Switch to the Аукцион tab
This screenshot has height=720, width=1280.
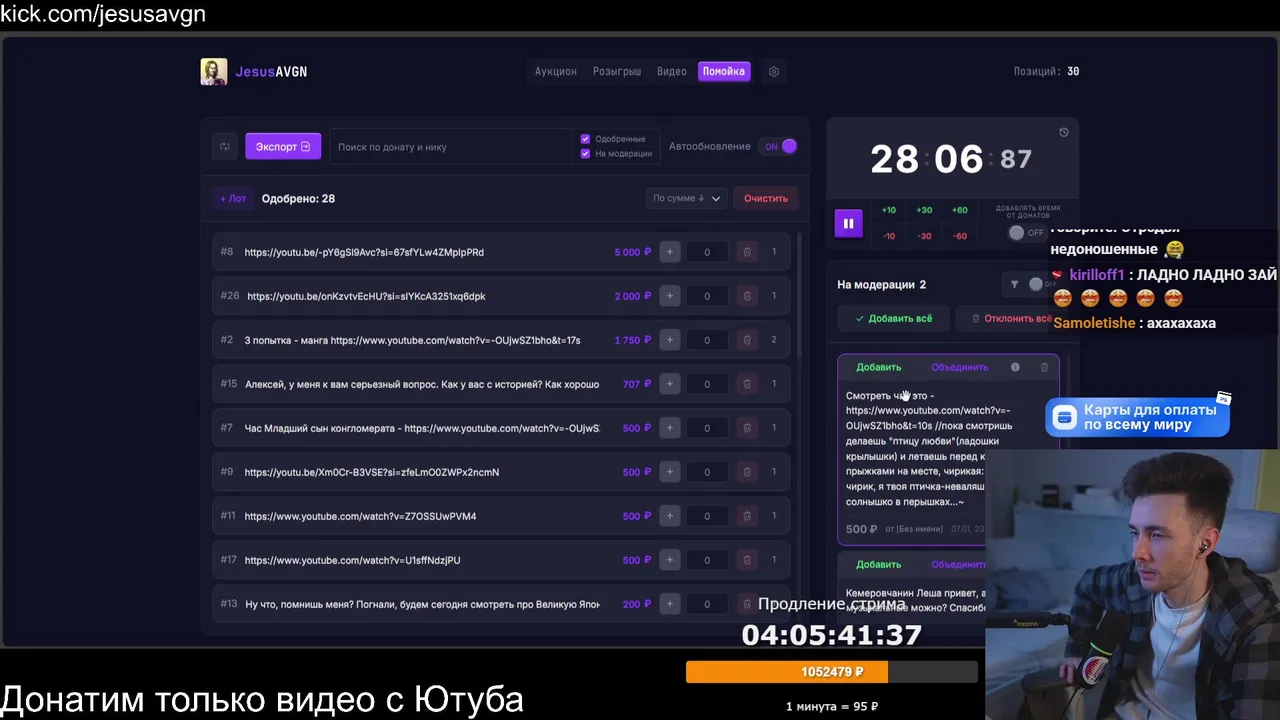pos(556,72)
